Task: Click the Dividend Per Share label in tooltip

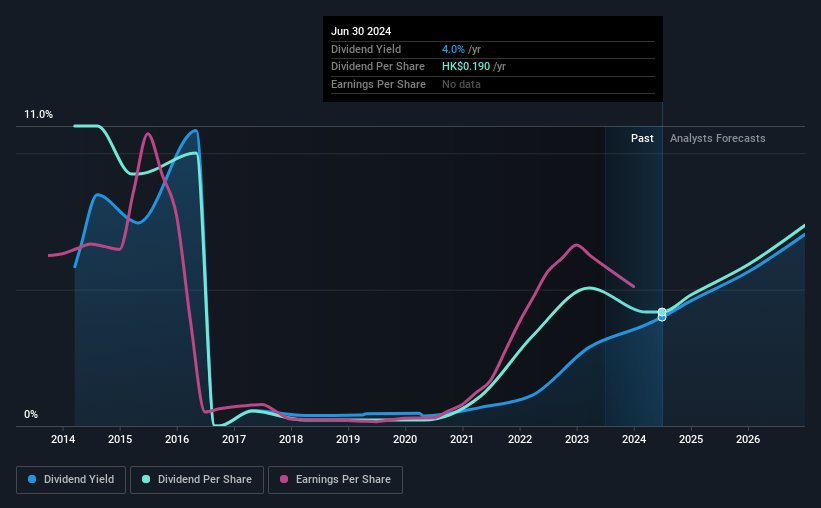Action: pos(378,67)
